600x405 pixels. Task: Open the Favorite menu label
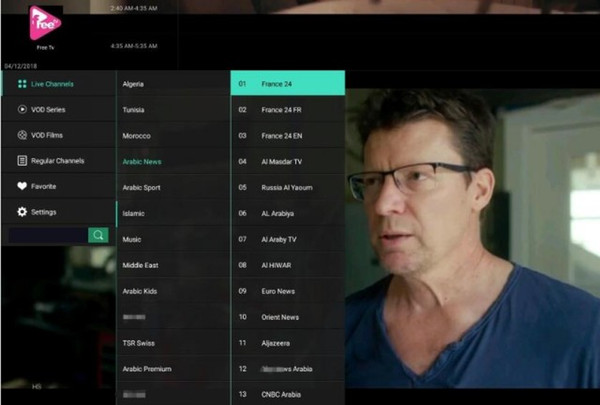point(44,186)
